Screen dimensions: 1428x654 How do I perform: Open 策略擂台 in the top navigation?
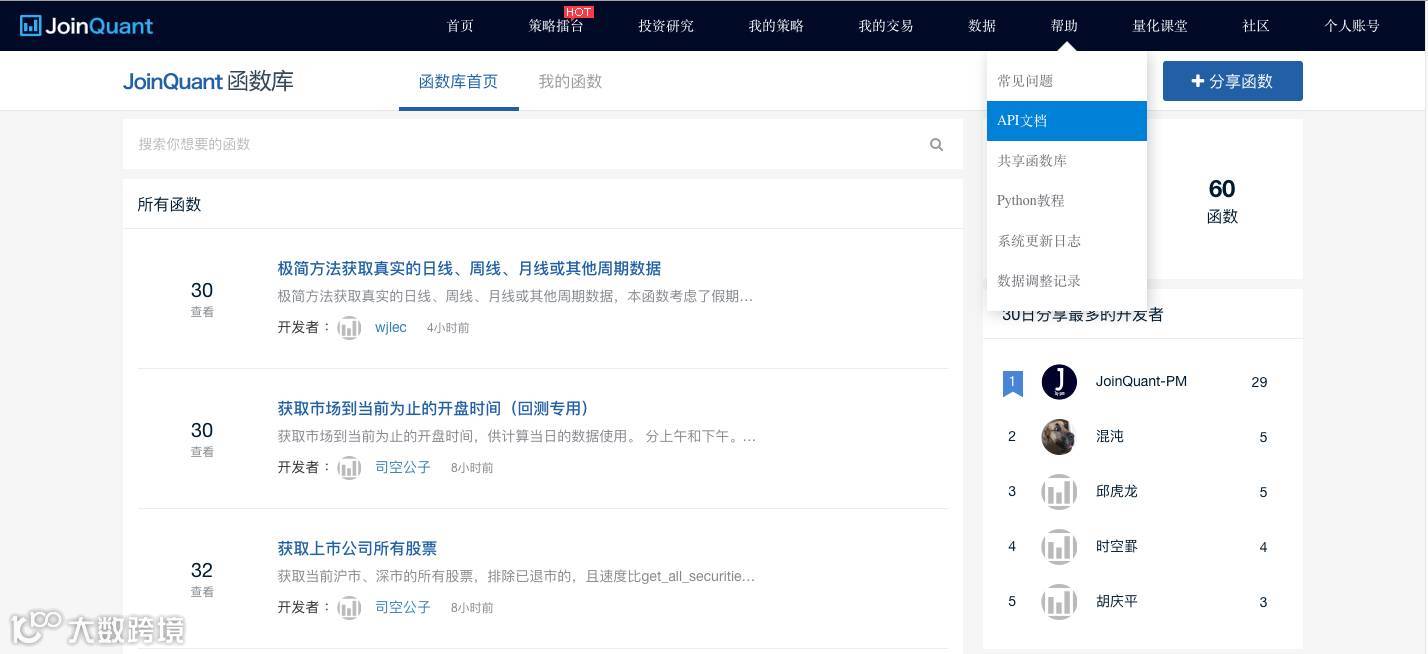pos(556,26)
